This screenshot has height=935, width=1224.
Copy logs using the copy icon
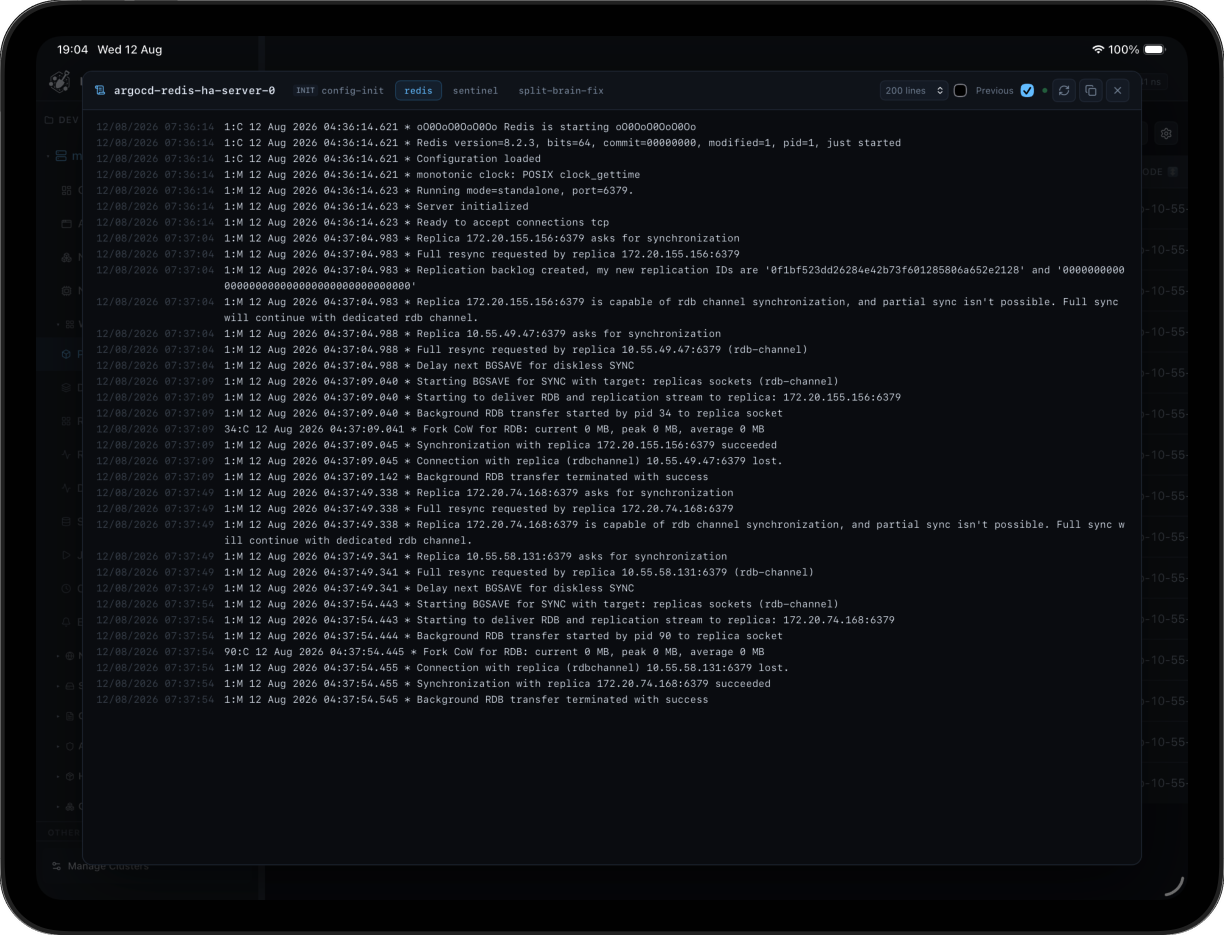(1091, 90)
